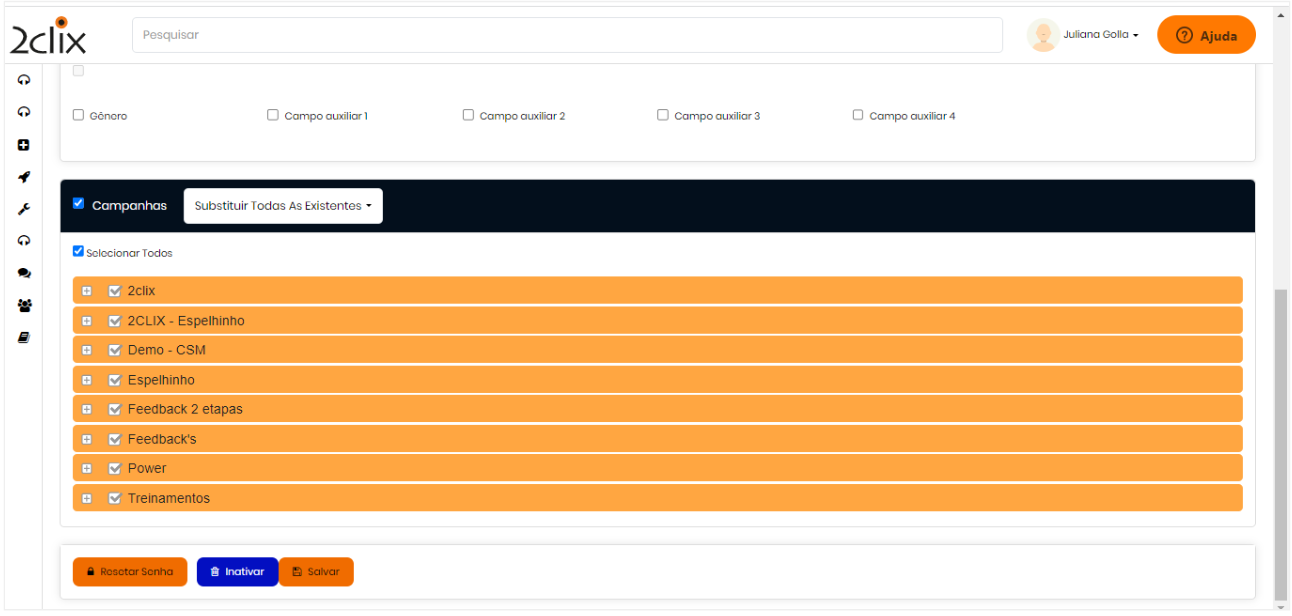The height and width of the screenshot is (616, 1292).
Task: Expand the Demo - CSM campaign node
Action: [87, 351]
